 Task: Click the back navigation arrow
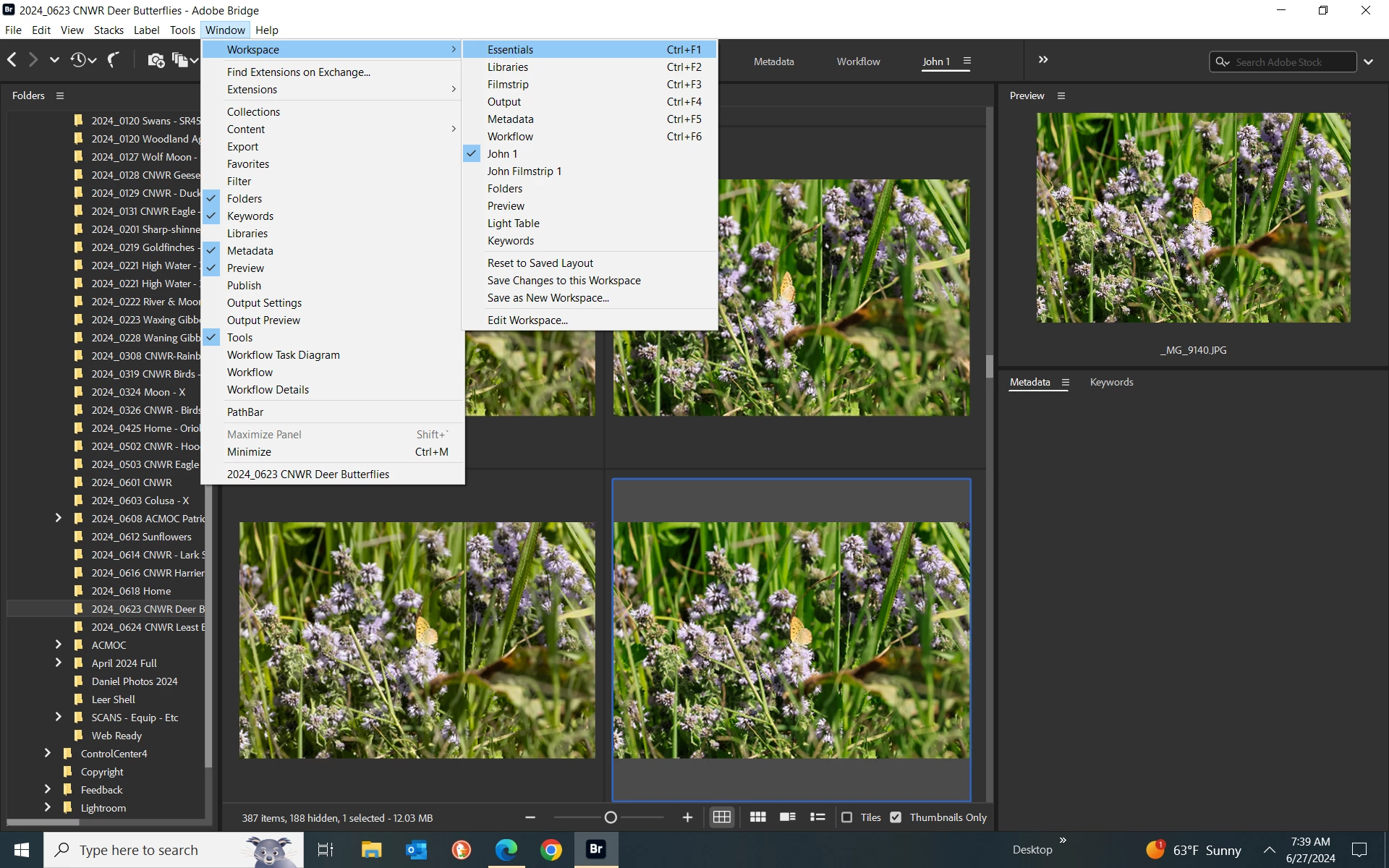point(12,60)
